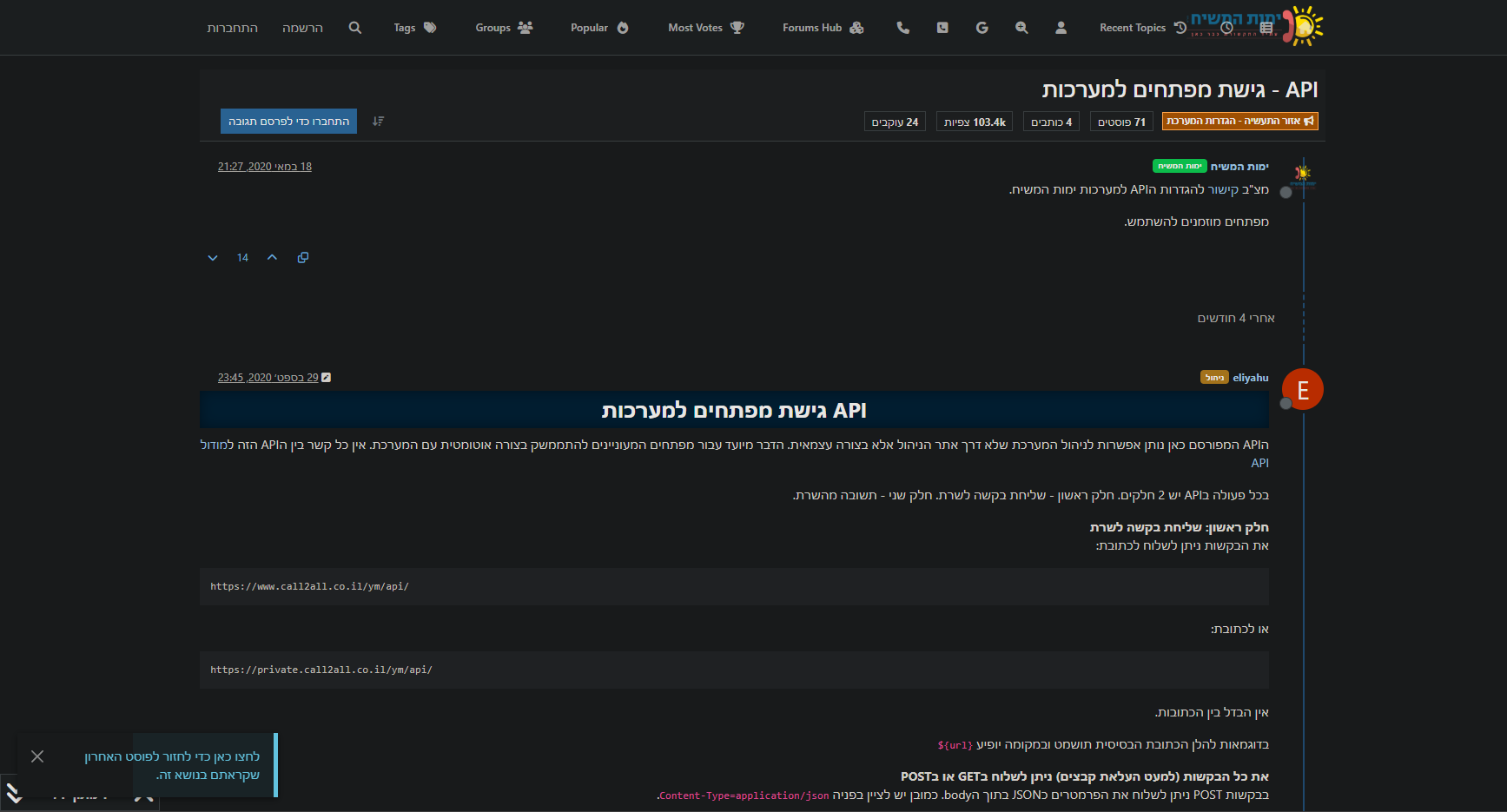Expand the Groups dropdown menu
Screen dimensions: 1507x812
pyautogui.click(x=504, y=27)
